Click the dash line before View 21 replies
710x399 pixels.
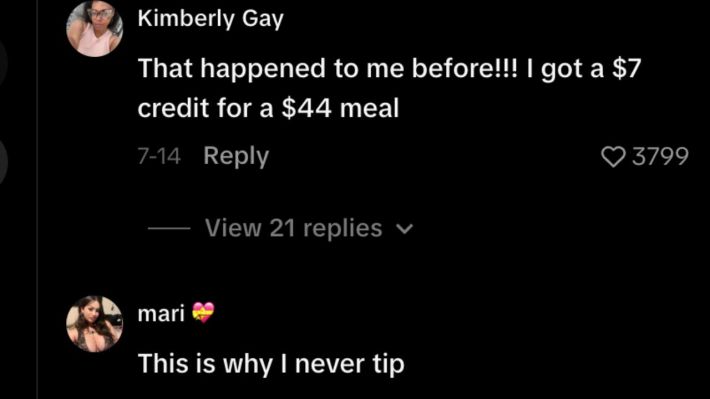pos(169,228)
